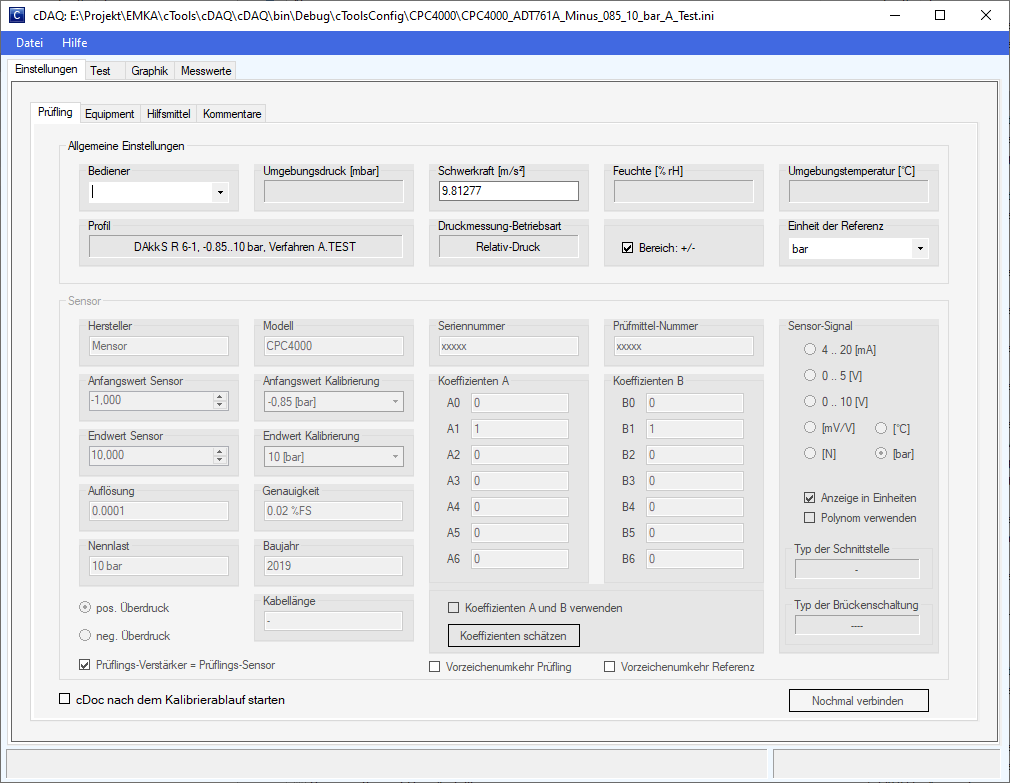
Task: Expand the Bediener dropdown
Action: coord(219,192)
